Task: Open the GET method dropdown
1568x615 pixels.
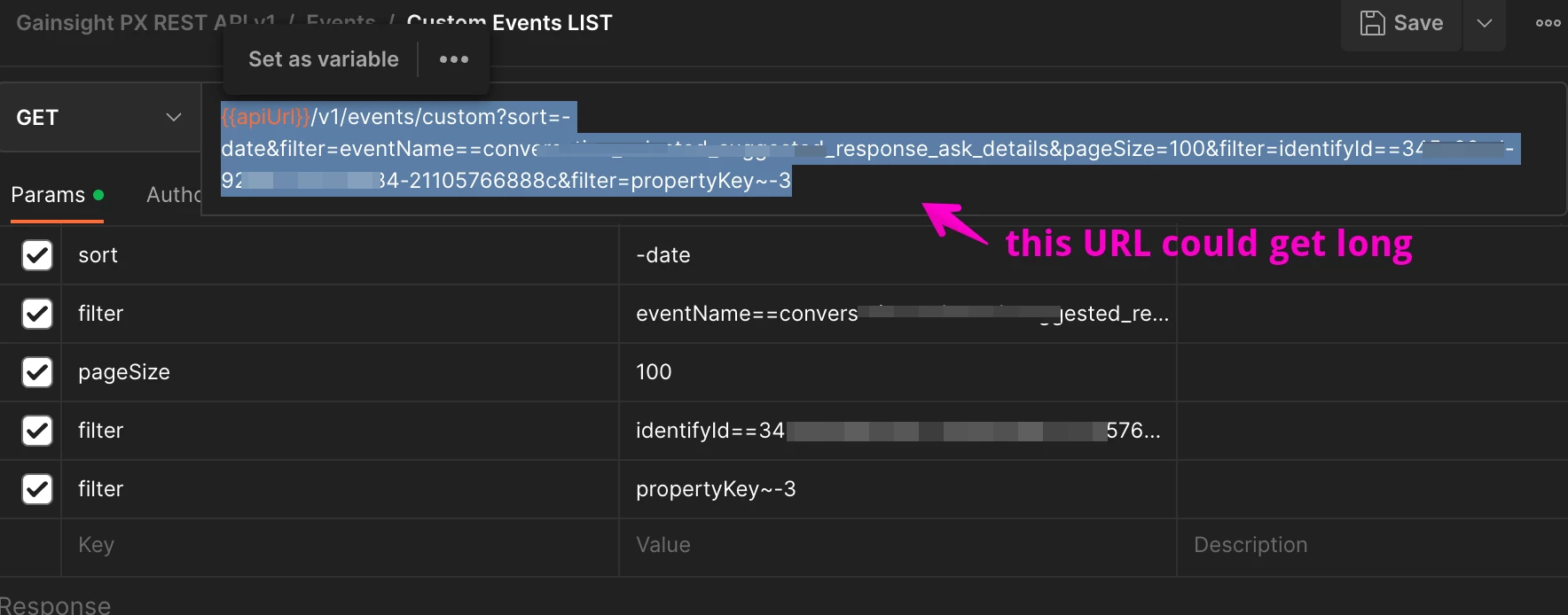Action: (x=99, y=117)
